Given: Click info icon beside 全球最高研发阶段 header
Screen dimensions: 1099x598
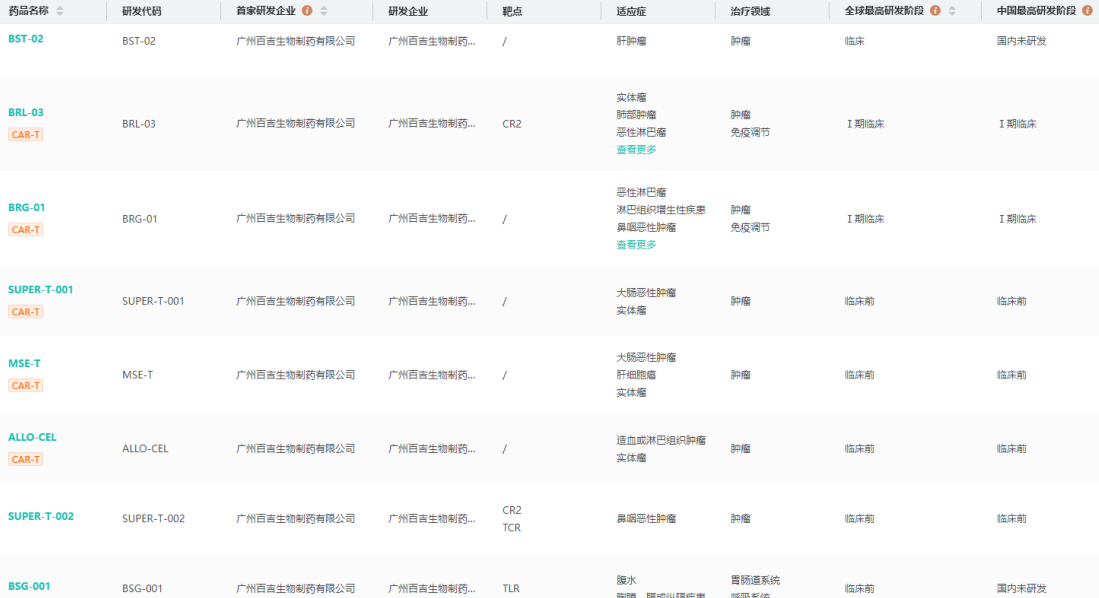Looking at the screenshot, I should click(935, 11).
